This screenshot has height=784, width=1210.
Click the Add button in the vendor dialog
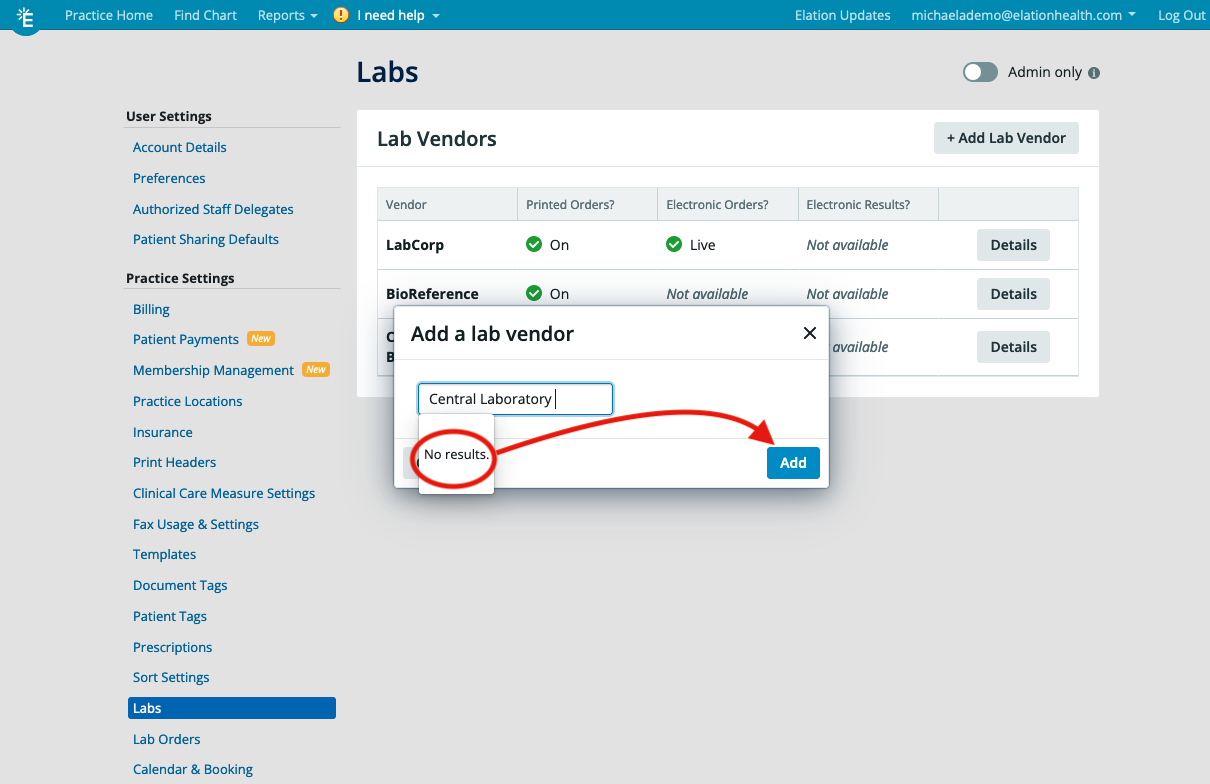click(x=793, y=462)
